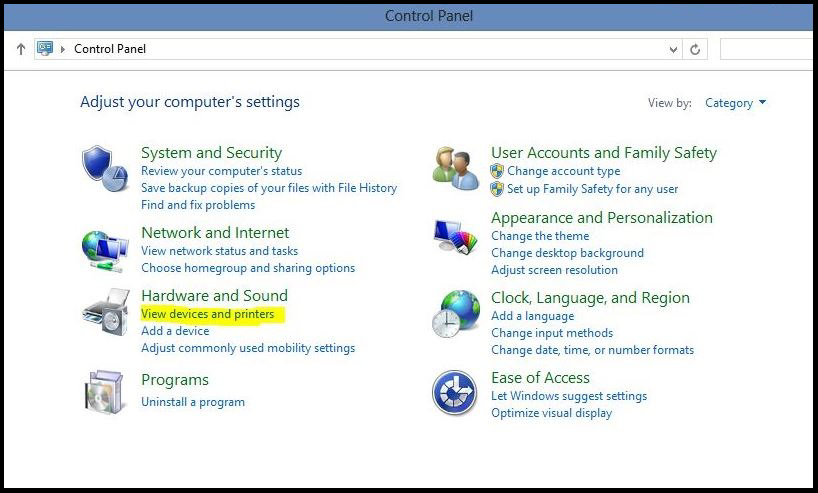Image resolution: width=818 pixels, height=493 pixels.
Task: Open System and Security category
Action: coord(211,153)
